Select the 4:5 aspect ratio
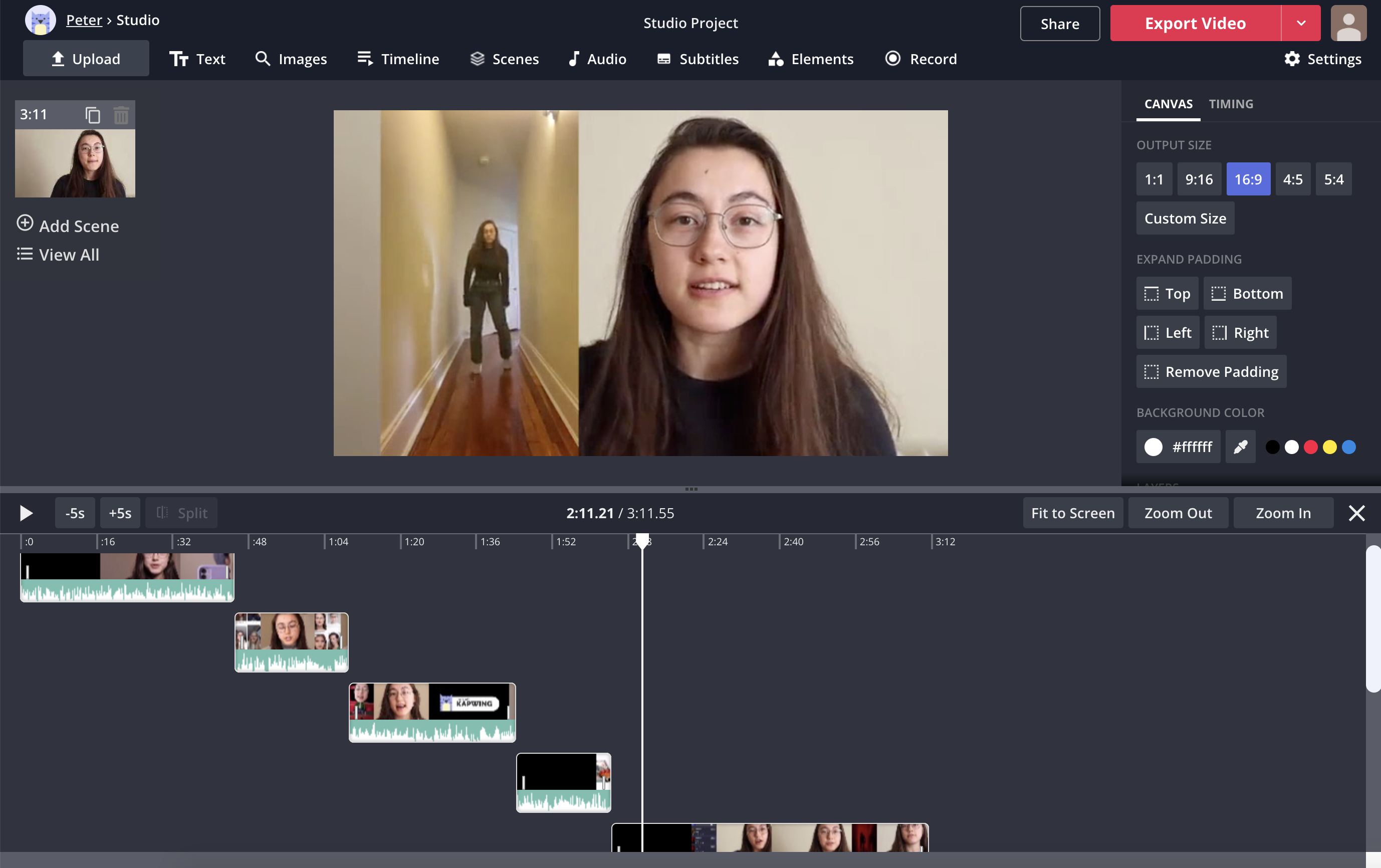This screenshot has width=1381, height=868. (1292, 178)
